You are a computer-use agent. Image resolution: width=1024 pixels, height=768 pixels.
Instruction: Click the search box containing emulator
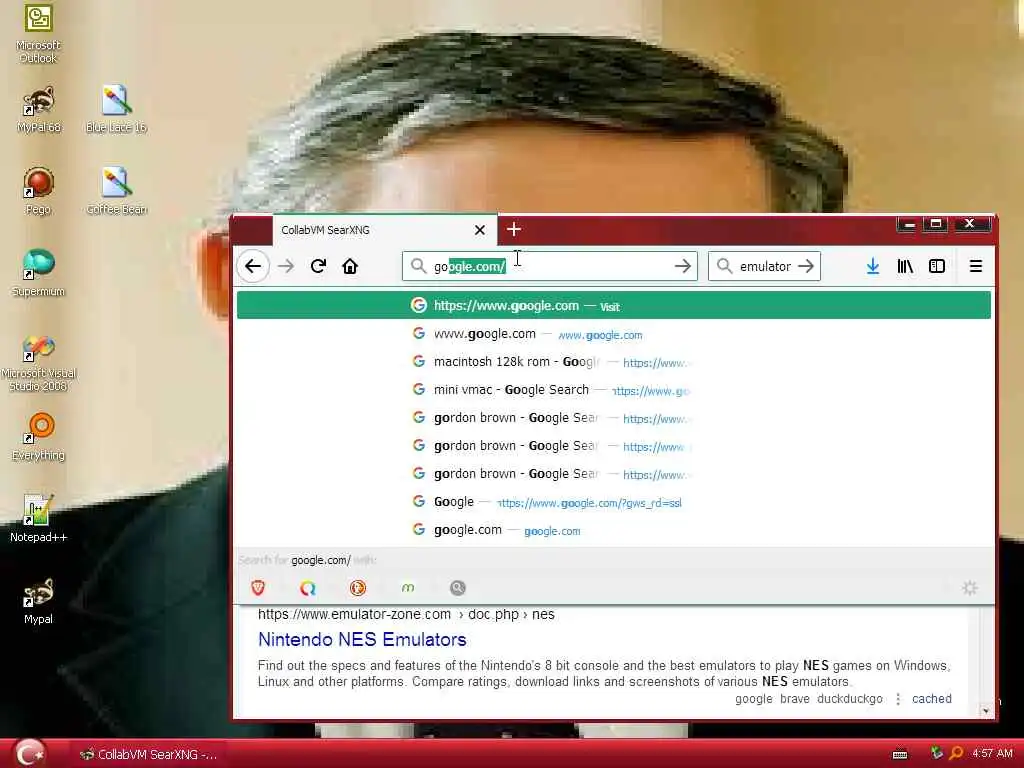[765, 266]
